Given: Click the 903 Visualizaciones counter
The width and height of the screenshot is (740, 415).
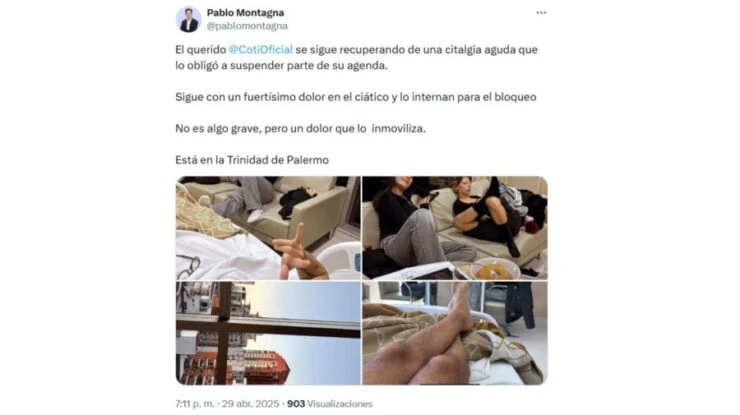Looking at the screenshot, I should click(x=330, y=404).
